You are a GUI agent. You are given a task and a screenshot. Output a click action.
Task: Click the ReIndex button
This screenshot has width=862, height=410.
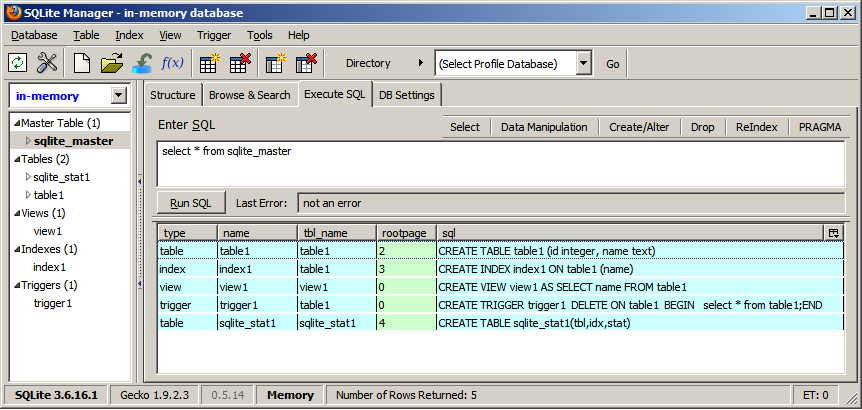(x=757, y=127)
